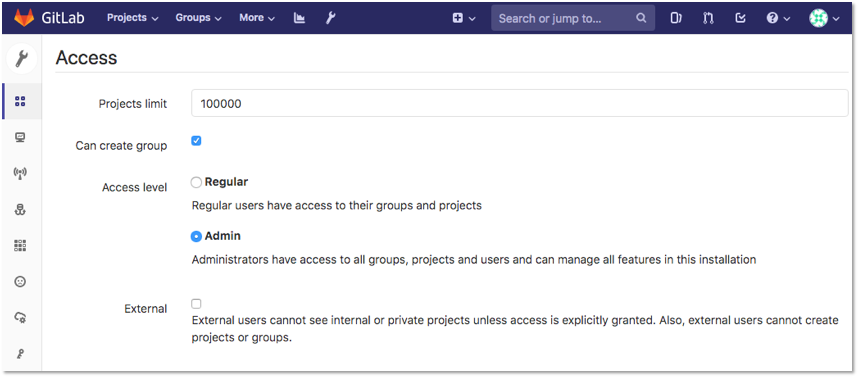Viewport: 859px width, 378px height.
Task: Click the magnifier icon in search box
Action: [641, 18]
